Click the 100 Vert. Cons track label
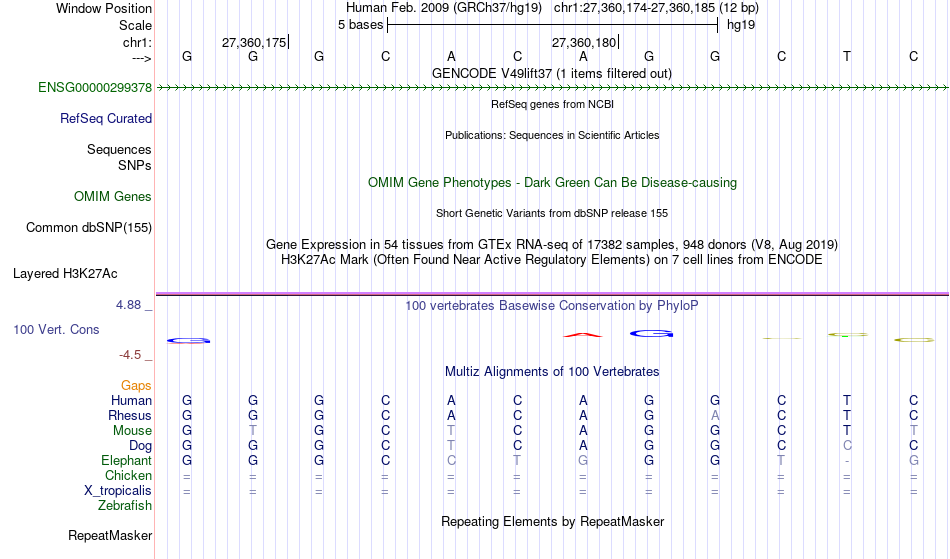The height and width of the screenshot is (559, 950). [x=56, y=329]
